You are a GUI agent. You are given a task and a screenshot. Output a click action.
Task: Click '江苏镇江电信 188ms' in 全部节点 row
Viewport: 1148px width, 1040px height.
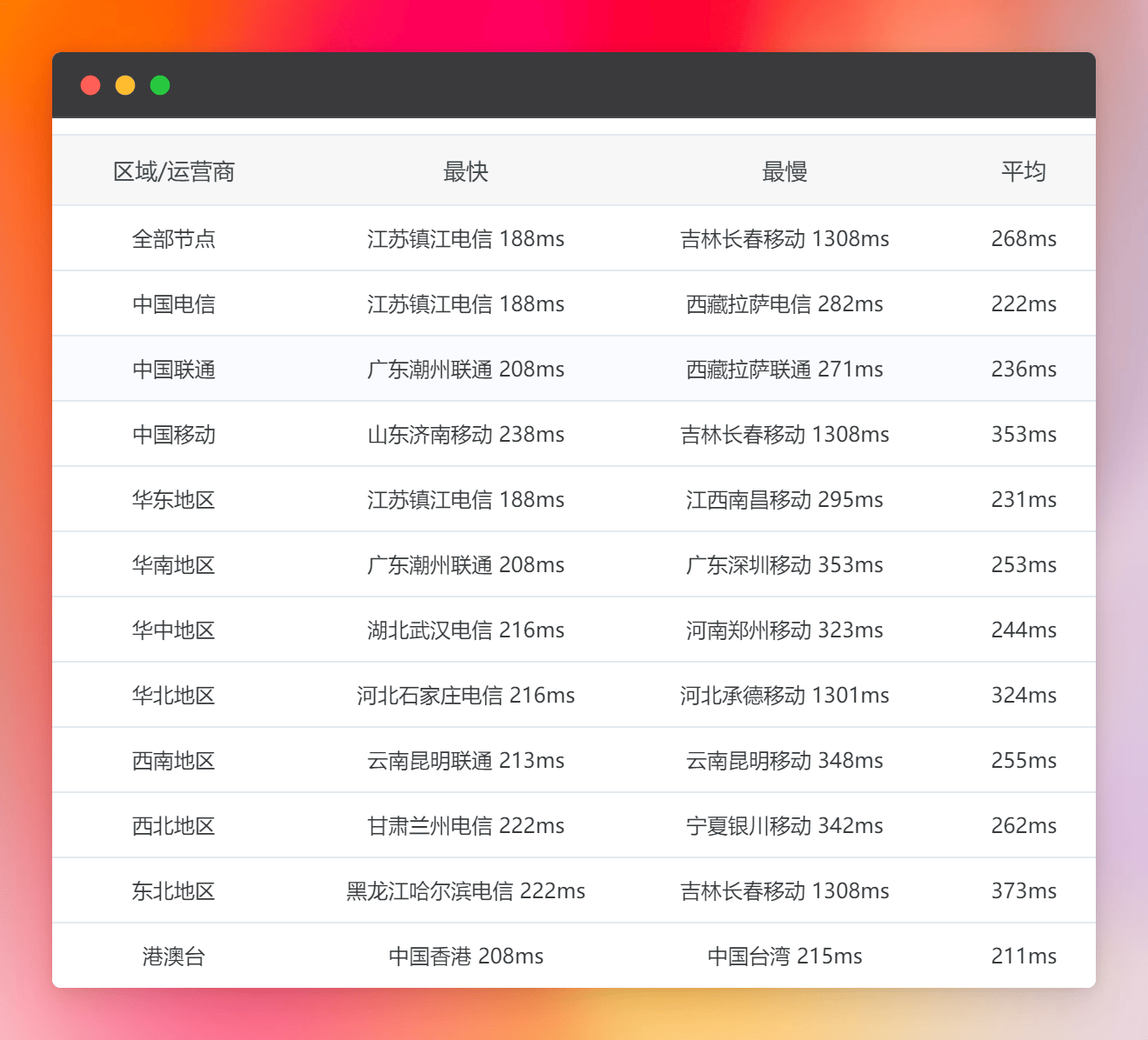coord(465,238)
